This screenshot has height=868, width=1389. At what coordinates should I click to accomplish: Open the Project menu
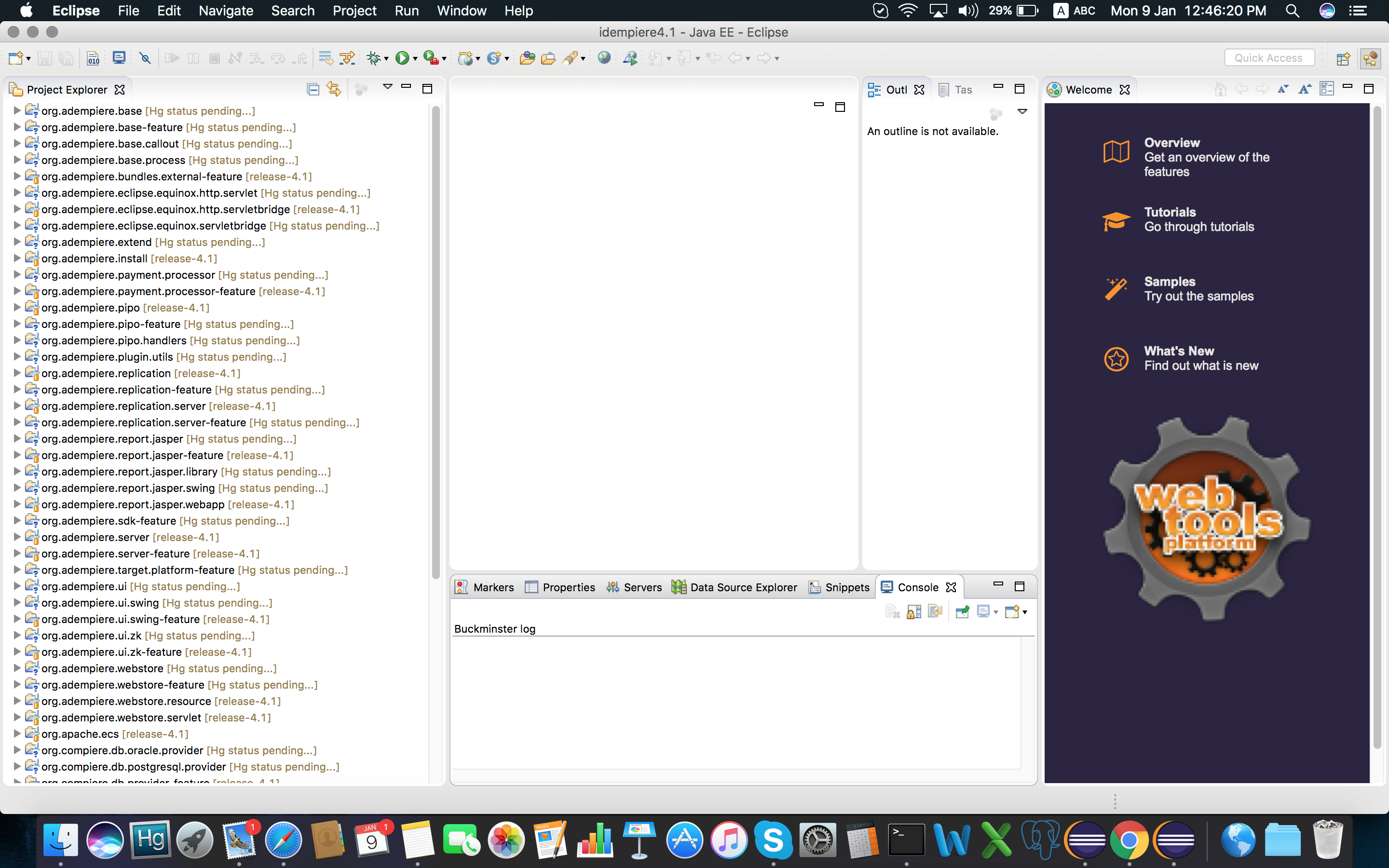354,10
